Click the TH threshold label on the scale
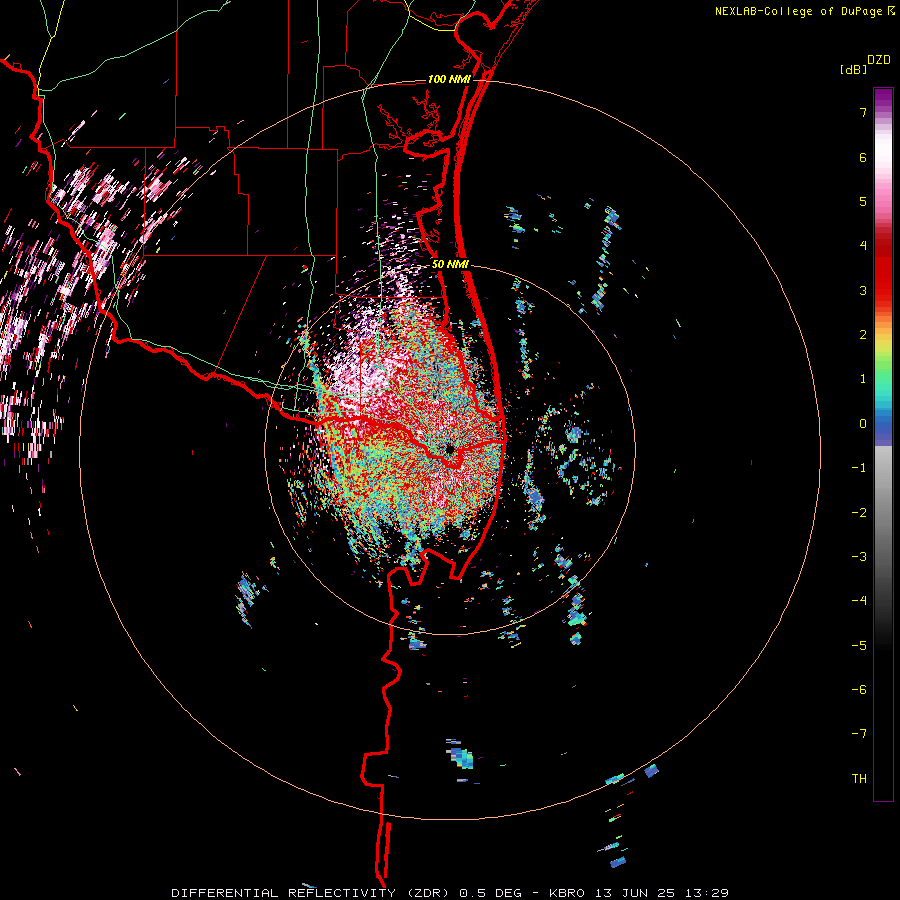The width and height of the screenshot is (900, 900). point(859,779)
